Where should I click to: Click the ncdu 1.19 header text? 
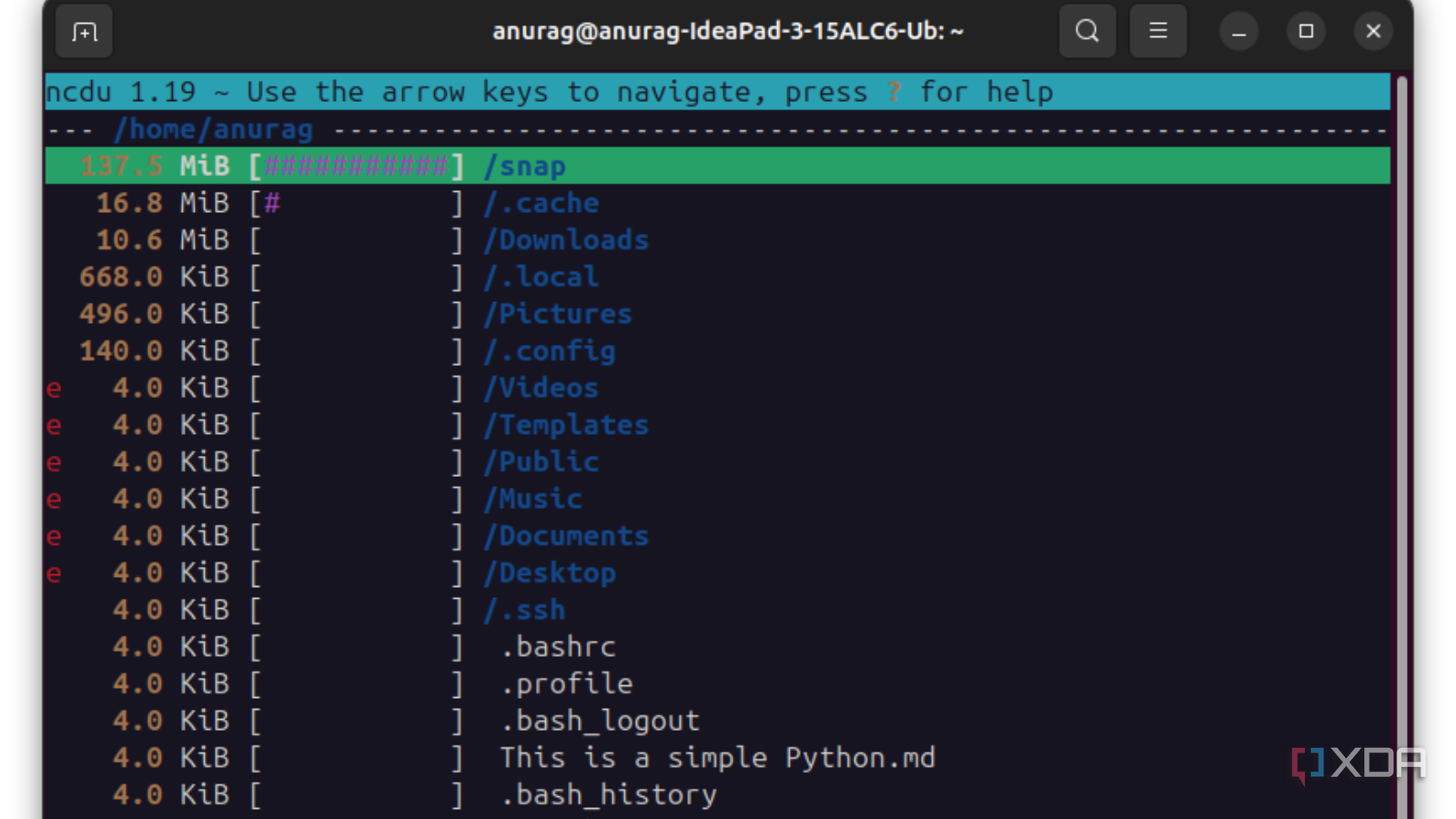tap(120, 92)
